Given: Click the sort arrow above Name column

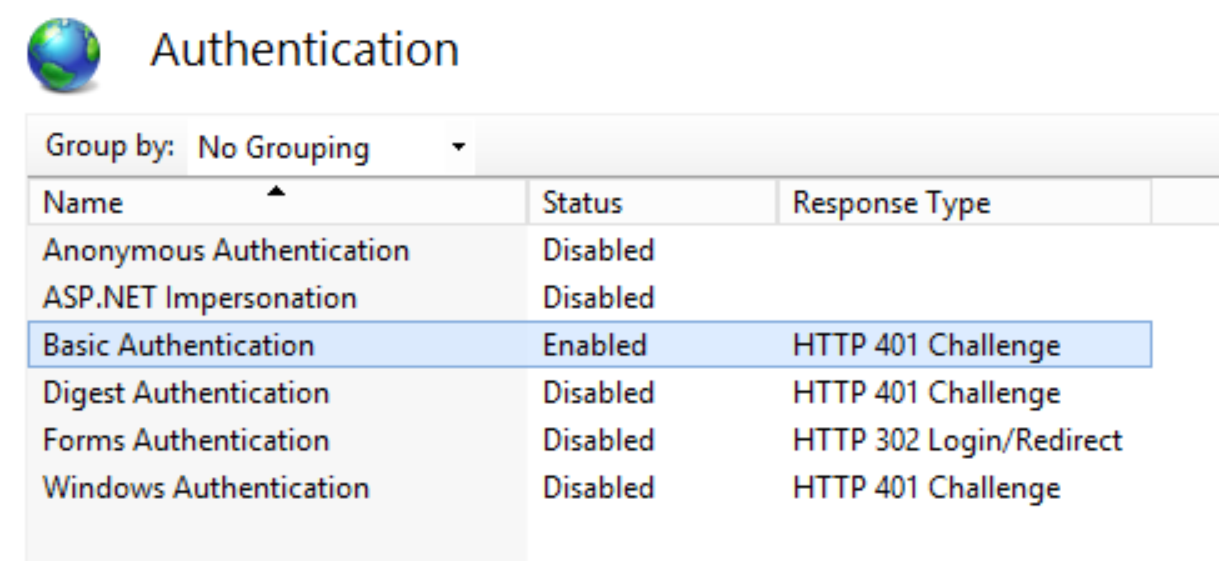Looking at the screenshot, I should point(277,190).
